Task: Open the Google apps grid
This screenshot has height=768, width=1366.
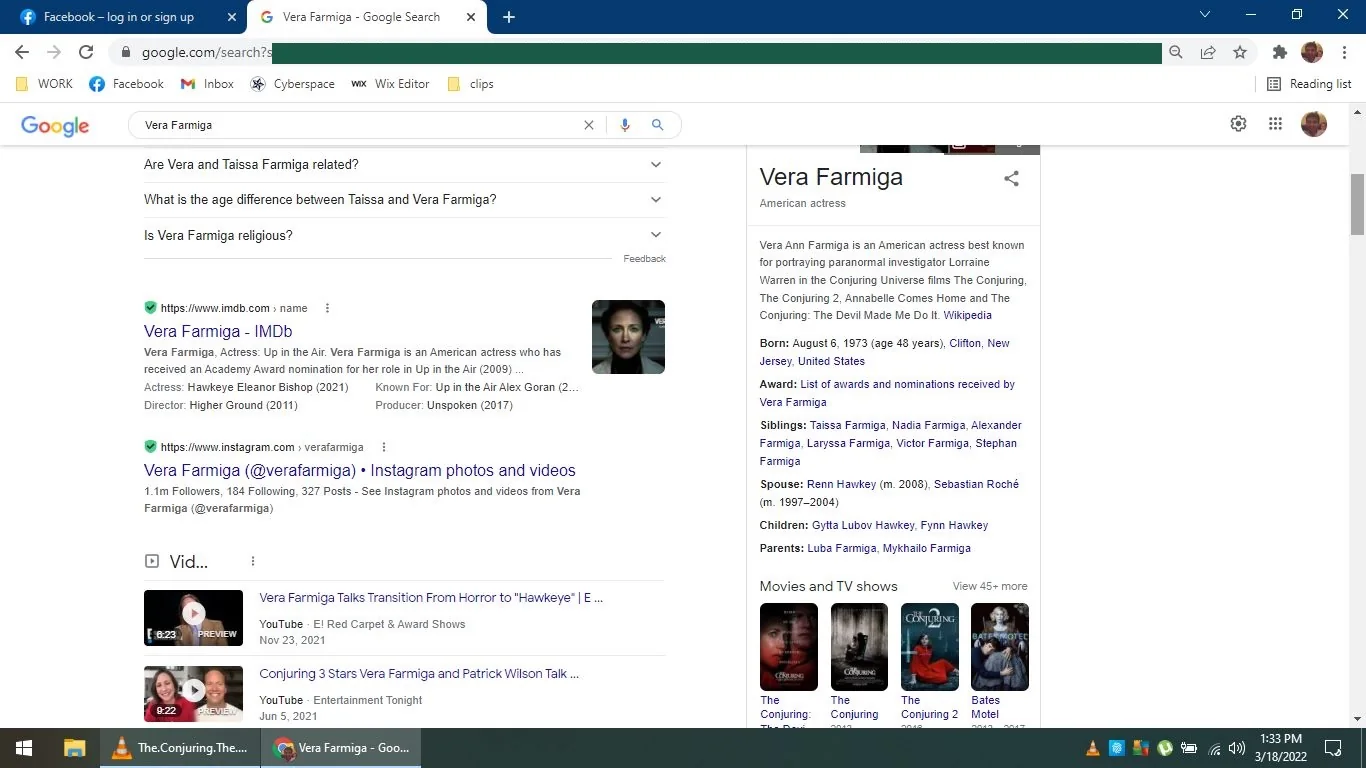Action: coord(1275,124)
